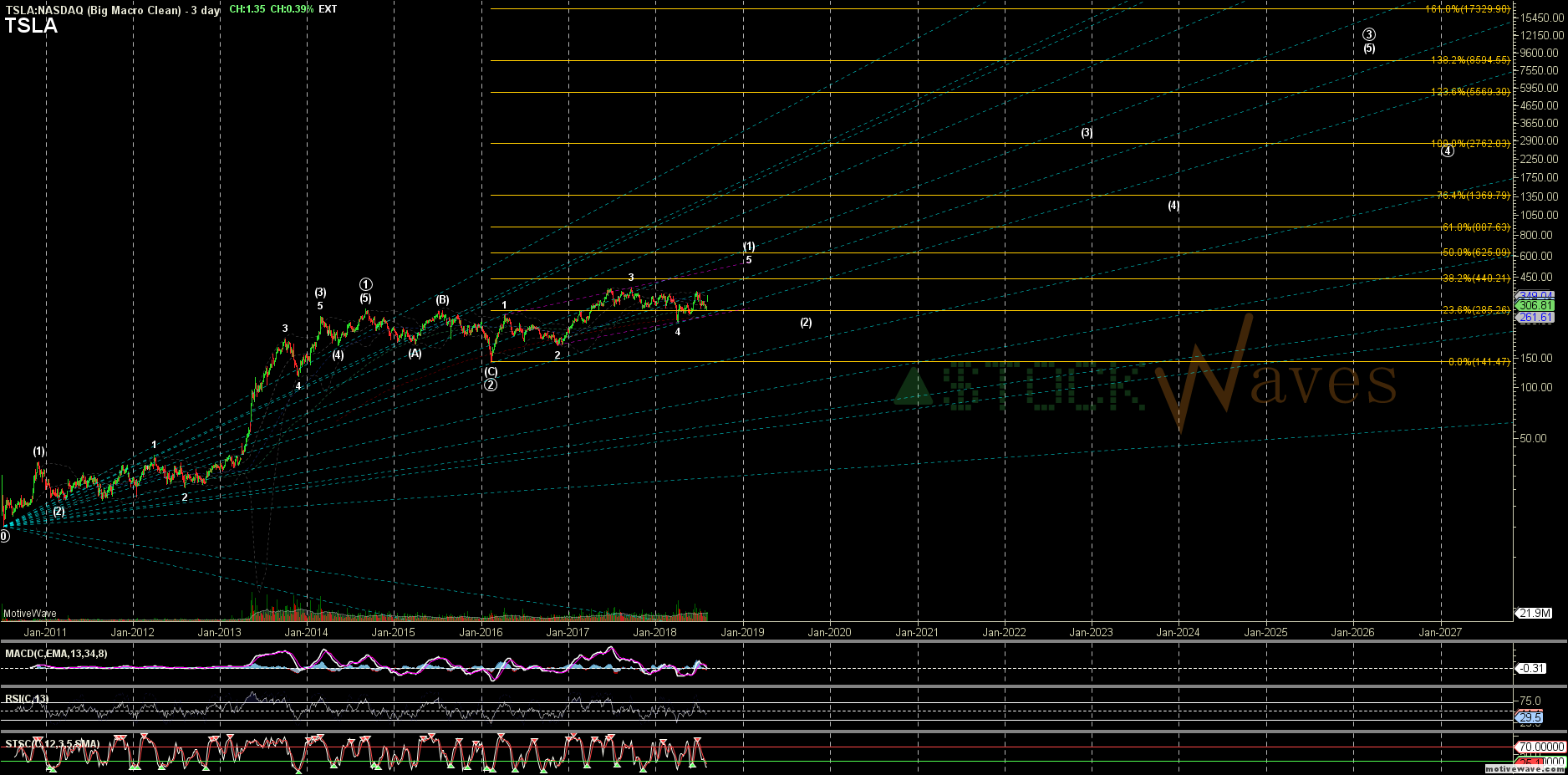Select the 21.9M volume tag
1568x775 pixels.
pyautogui.click(x=1535, y=614)
